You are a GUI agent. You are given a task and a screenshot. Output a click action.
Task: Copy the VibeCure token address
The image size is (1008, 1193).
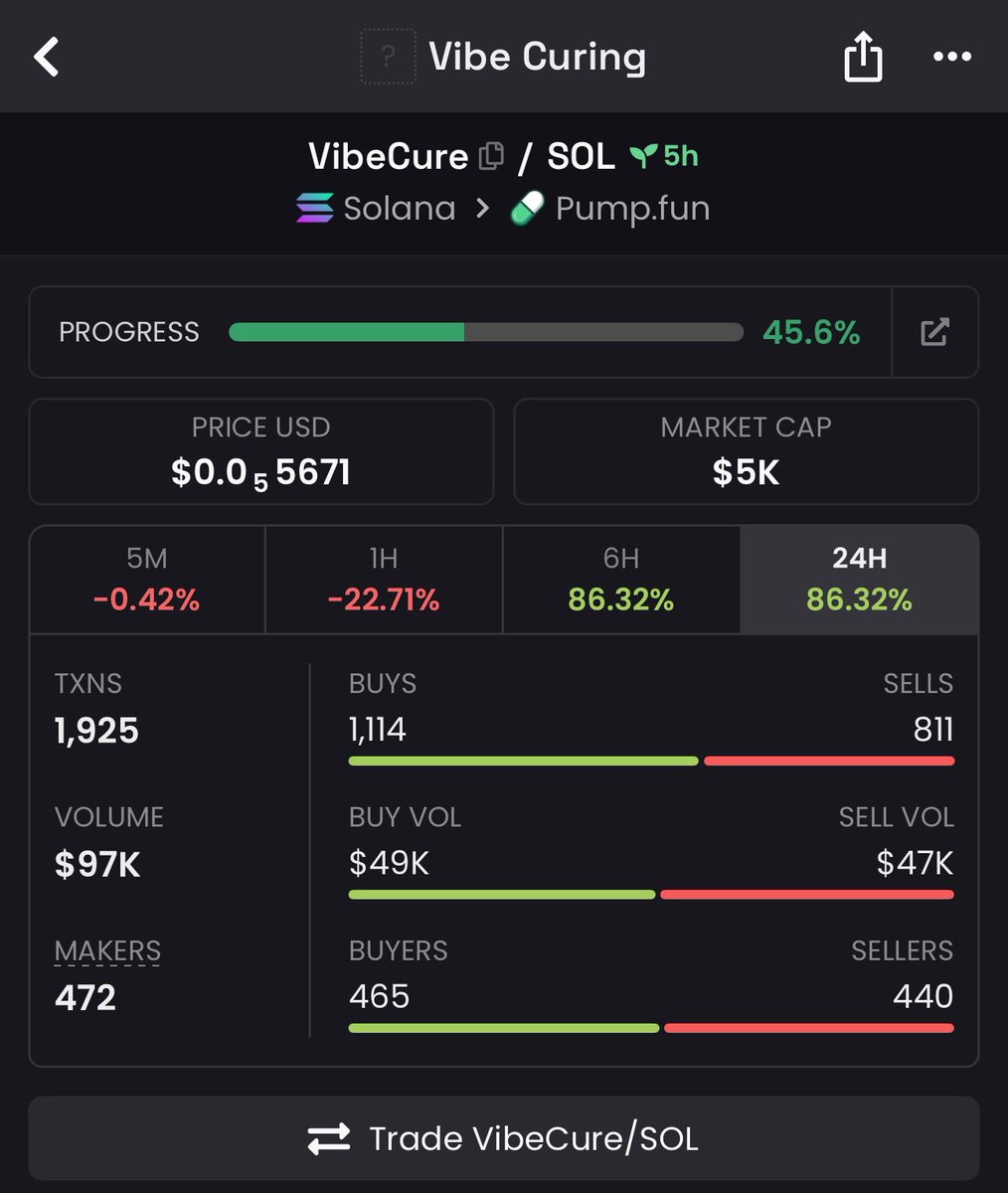pyautogui.click(x=492, y=156)
